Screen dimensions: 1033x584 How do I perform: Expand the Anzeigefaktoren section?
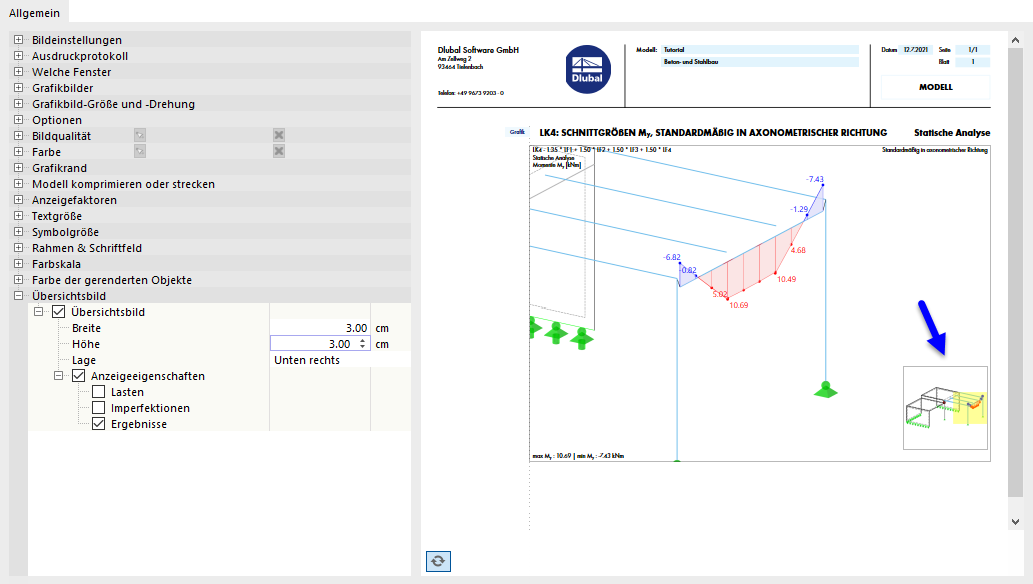point(18,200)
